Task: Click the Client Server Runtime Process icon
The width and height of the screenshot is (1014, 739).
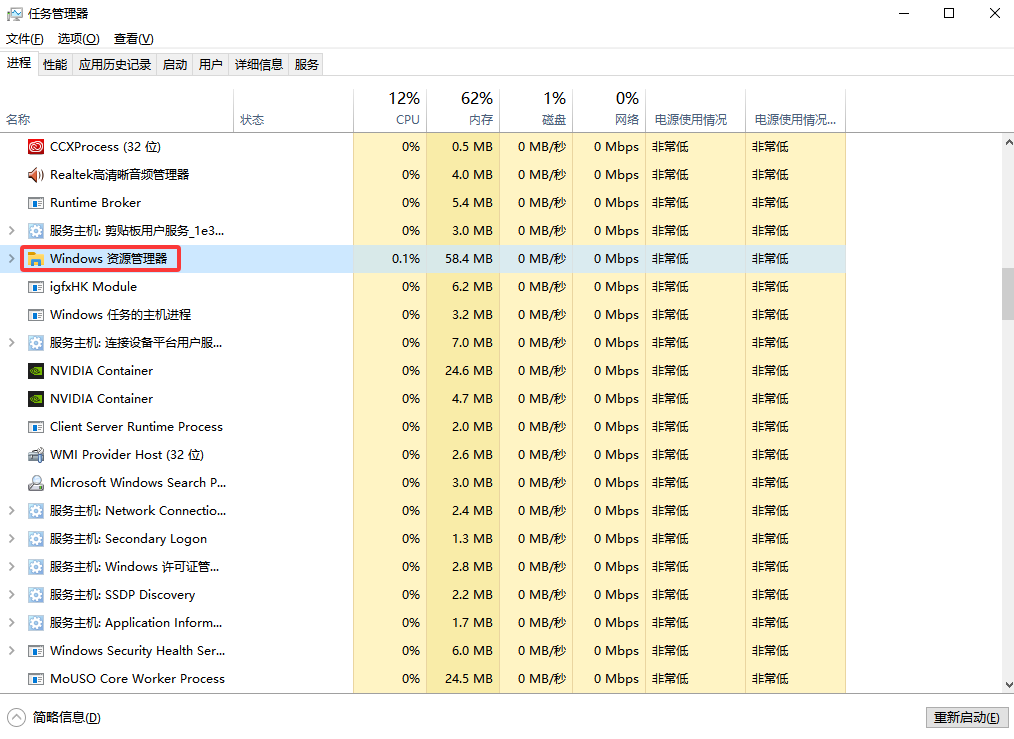Action: (x=36, y=427)
